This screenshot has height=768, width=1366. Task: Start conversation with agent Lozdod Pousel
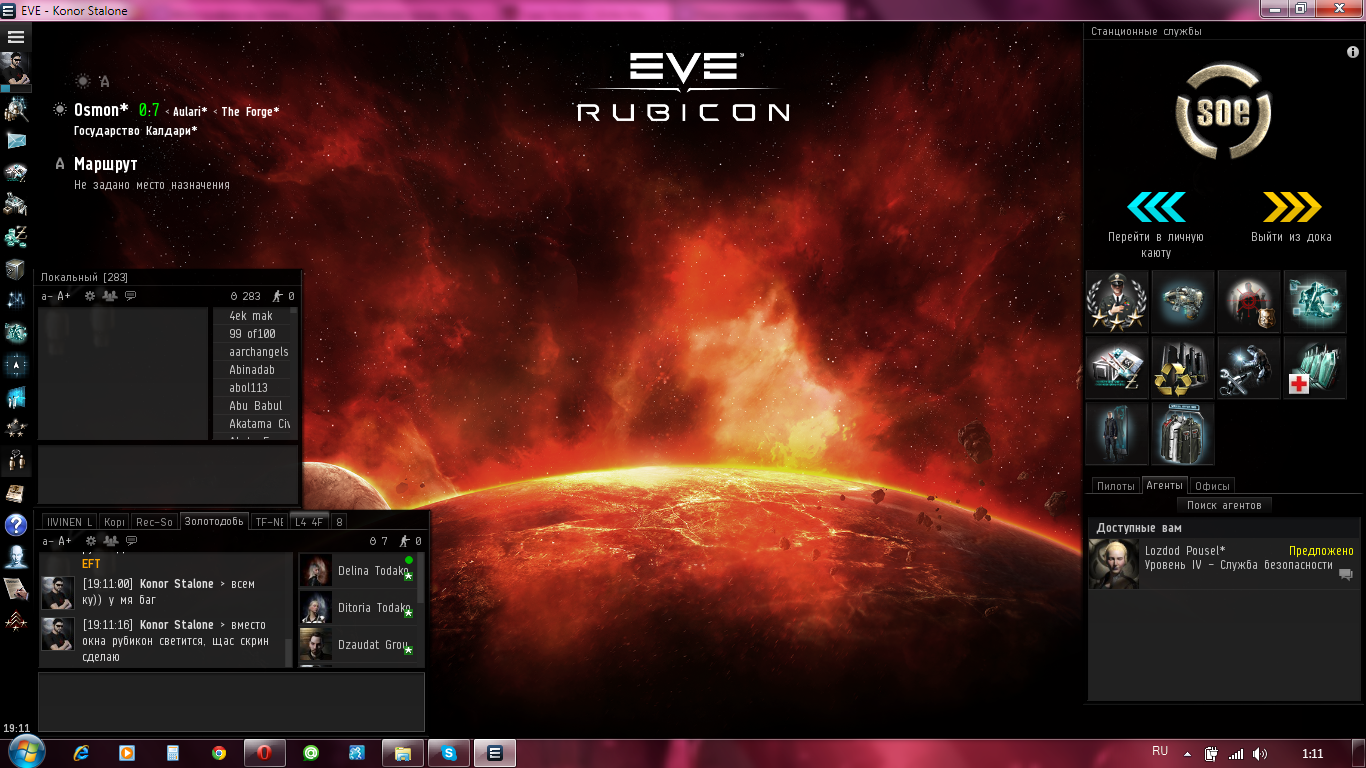click(1346, 575)
